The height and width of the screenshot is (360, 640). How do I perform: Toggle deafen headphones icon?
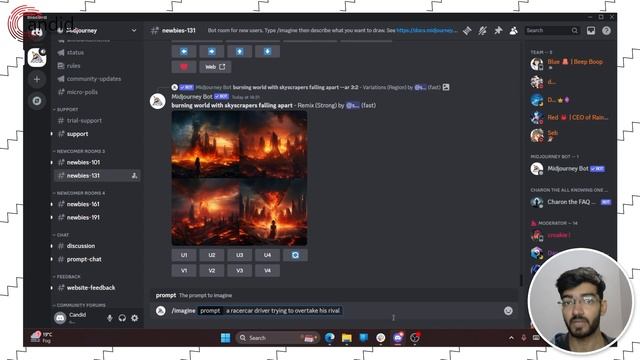[x=122, y=318]
